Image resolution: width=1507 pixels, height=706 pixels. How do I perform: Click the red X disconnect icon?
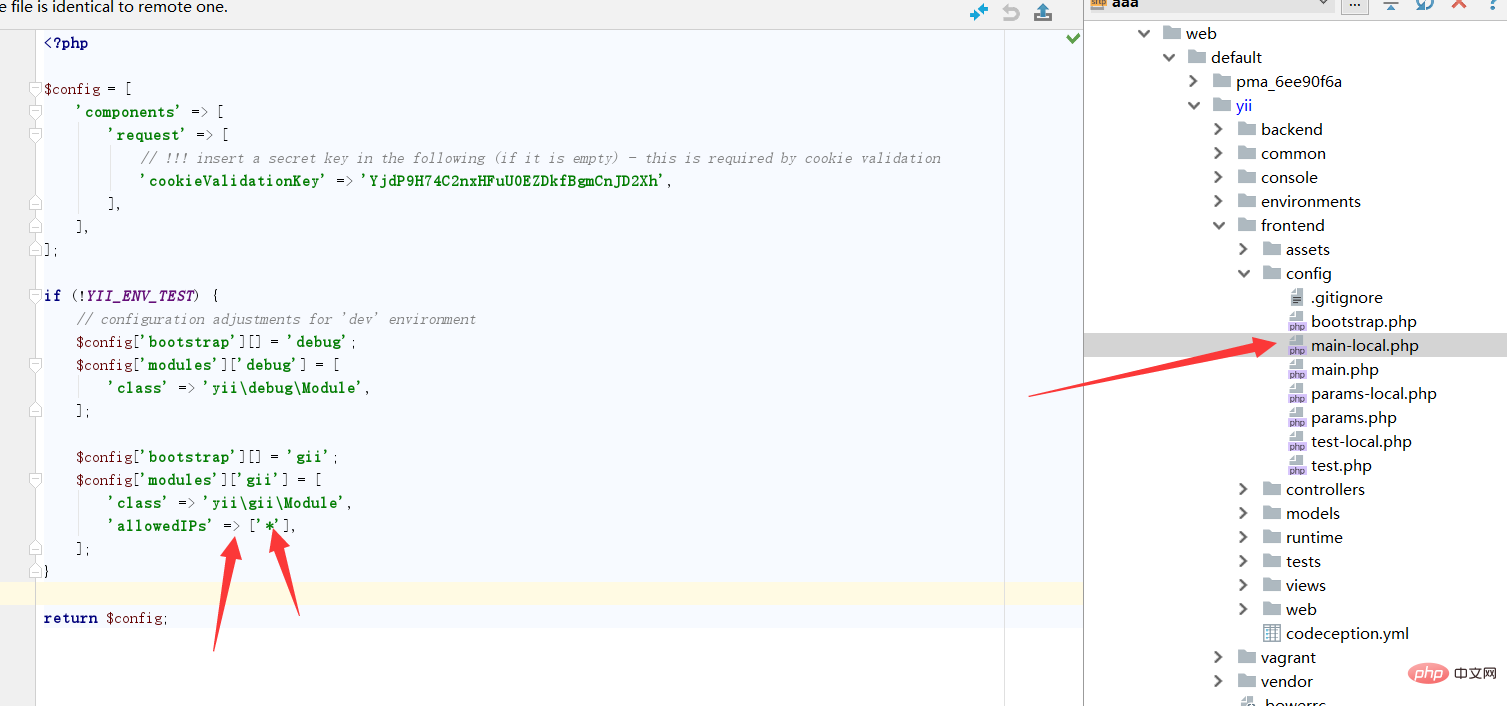(1459, 4)
